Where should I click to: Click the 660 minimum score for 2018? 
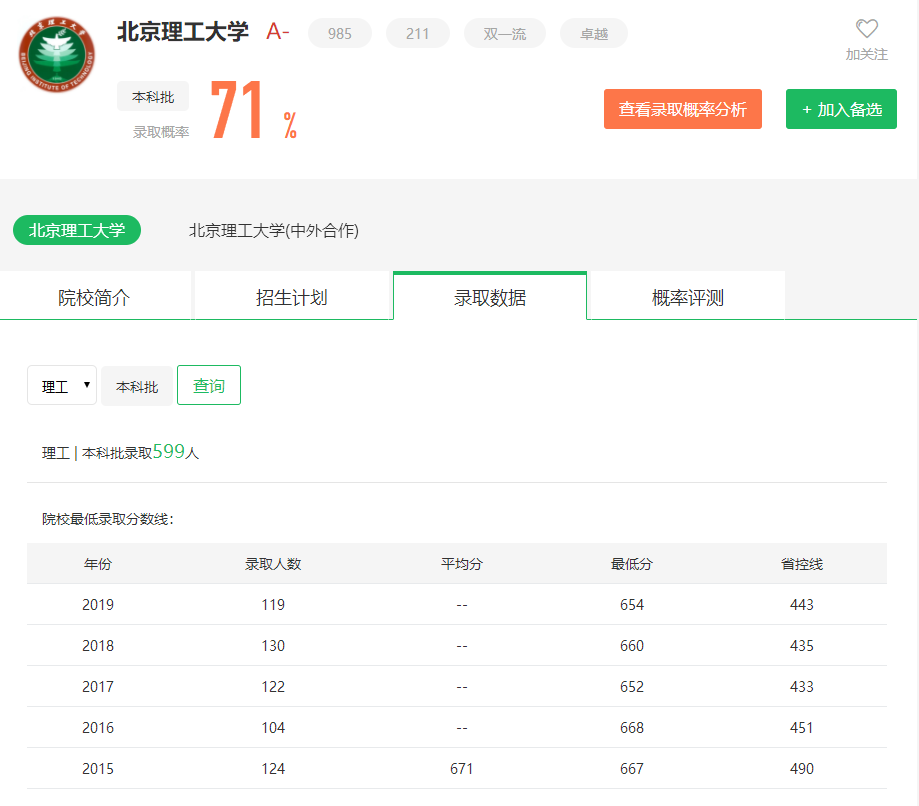[632, 645]
